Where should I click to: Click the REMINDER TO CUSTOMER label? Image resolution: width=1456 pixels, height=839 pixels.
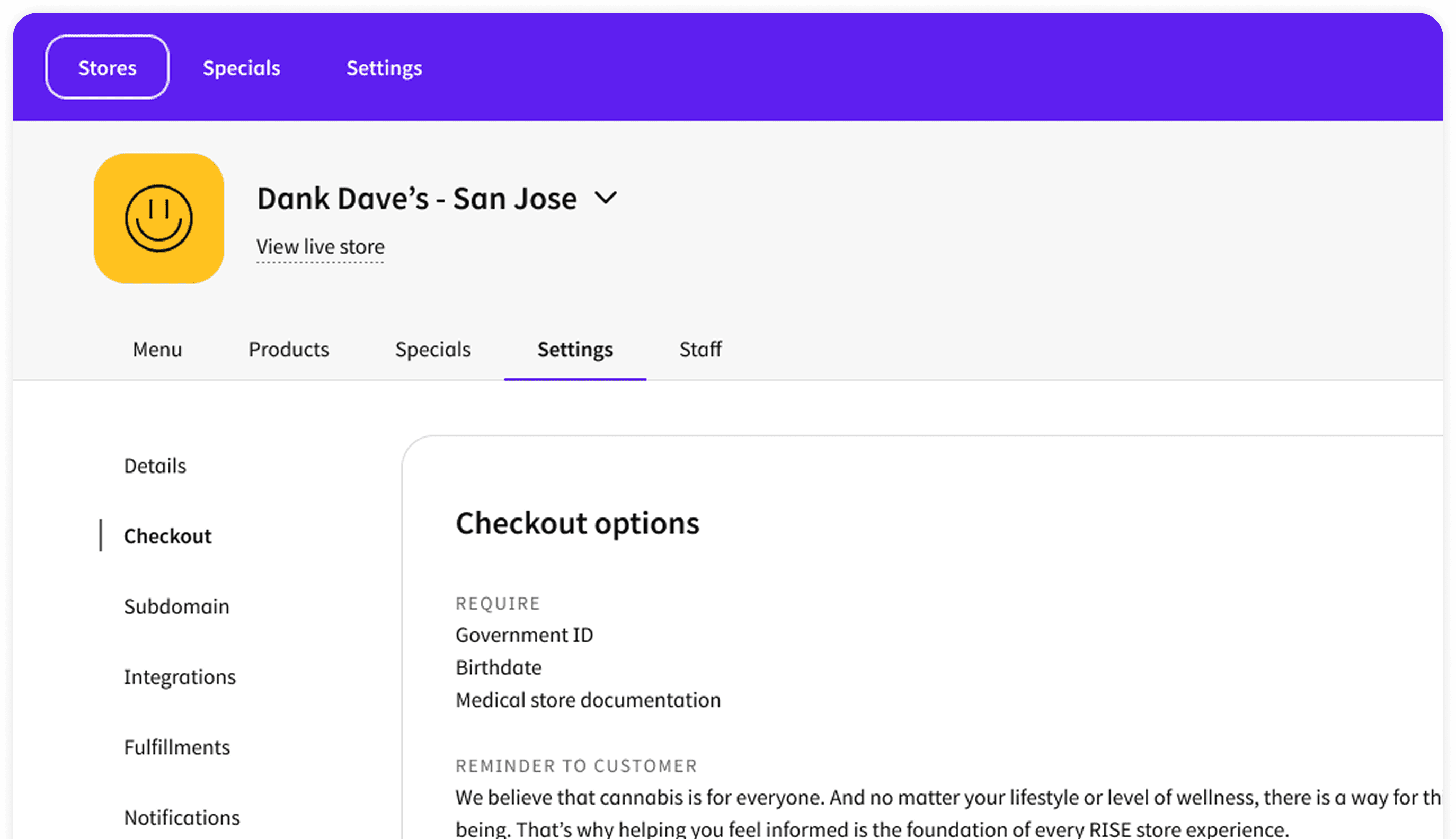576,766
